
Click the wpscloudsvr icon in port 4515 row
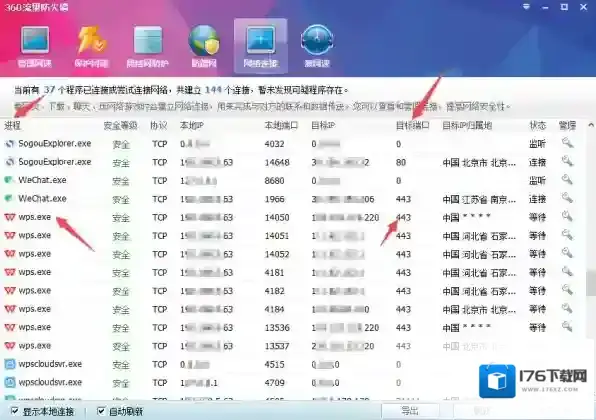click(x=10, y=364)
